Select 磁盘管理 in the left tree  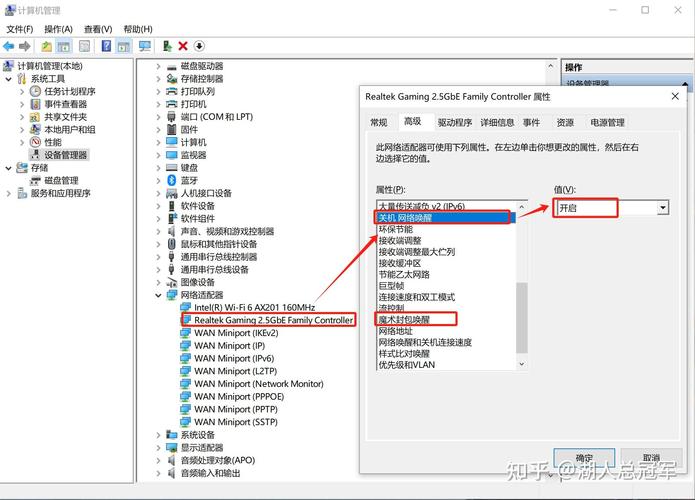pos(61,180)
